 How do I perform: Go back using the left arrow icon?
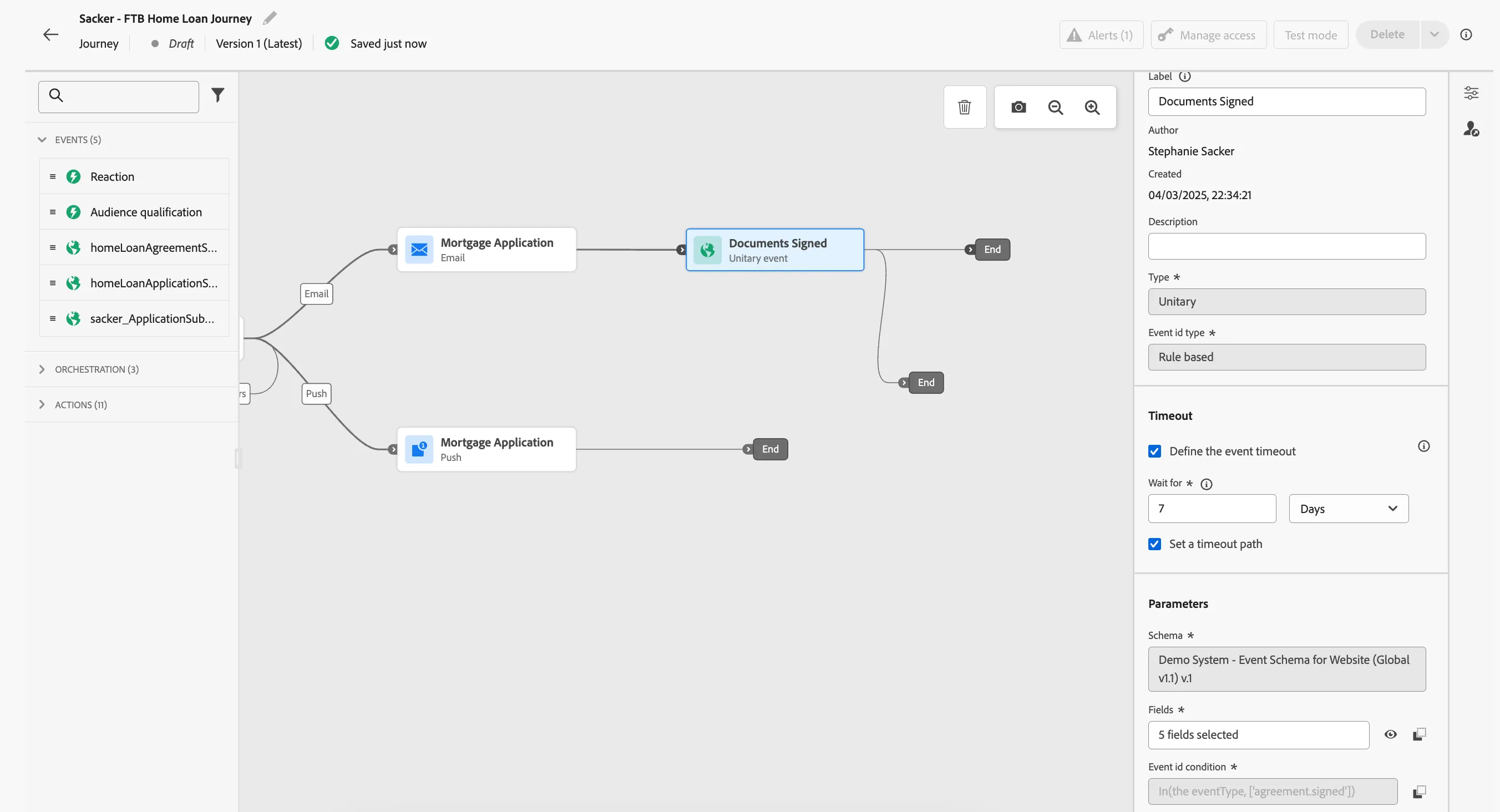(50, 35)
